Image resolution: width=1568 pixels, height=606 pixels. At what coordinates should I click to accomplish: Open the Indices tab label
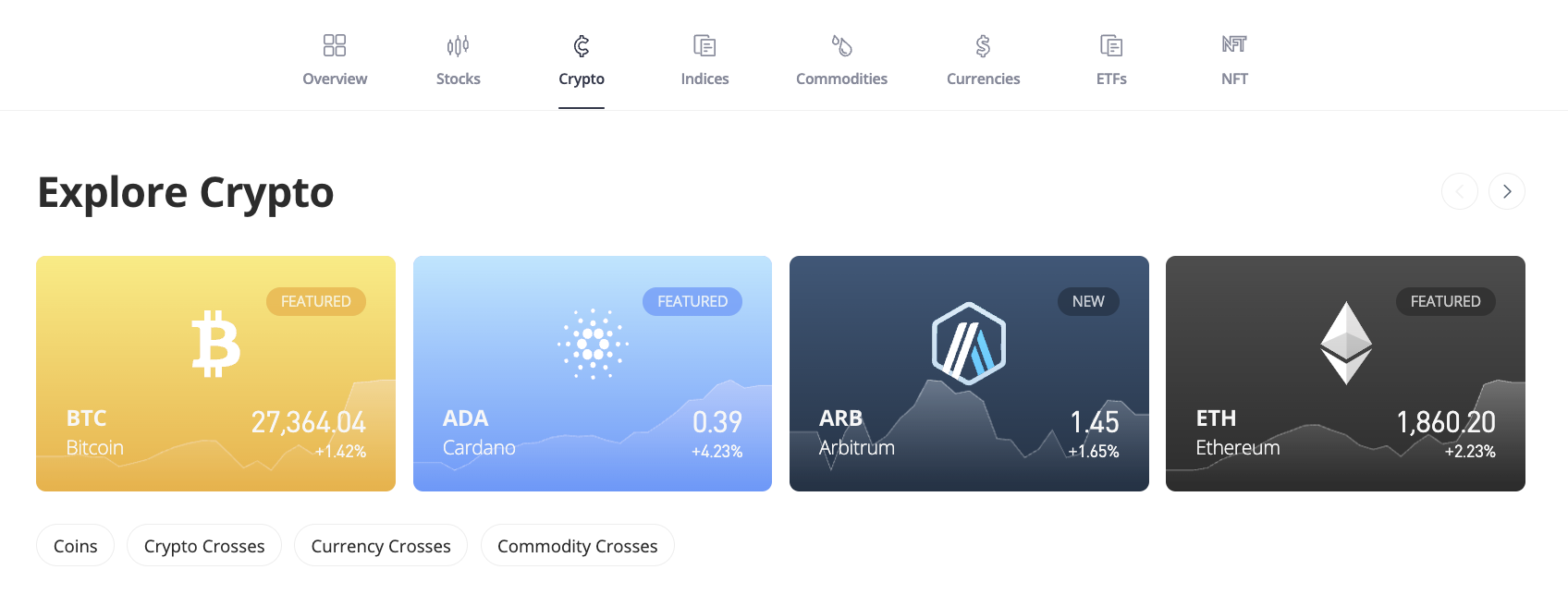[704, 79]
